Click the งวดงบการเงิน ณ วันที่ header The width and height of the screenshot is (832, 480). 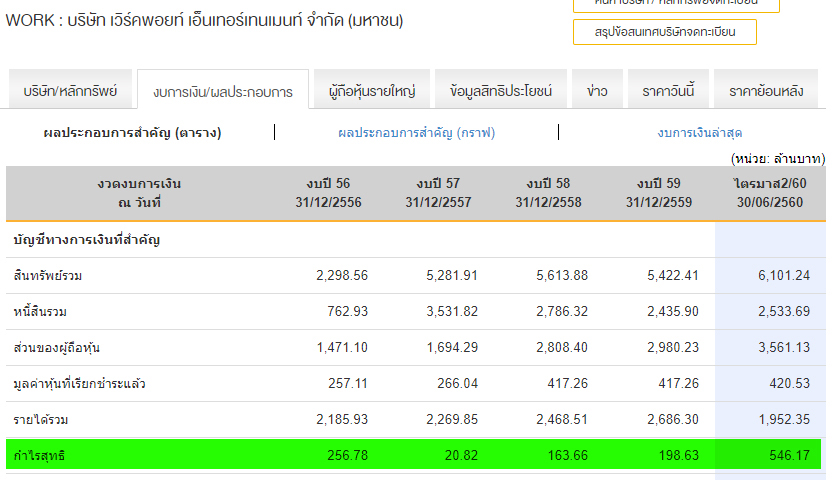pyautogui.click(x=139, y=193)
